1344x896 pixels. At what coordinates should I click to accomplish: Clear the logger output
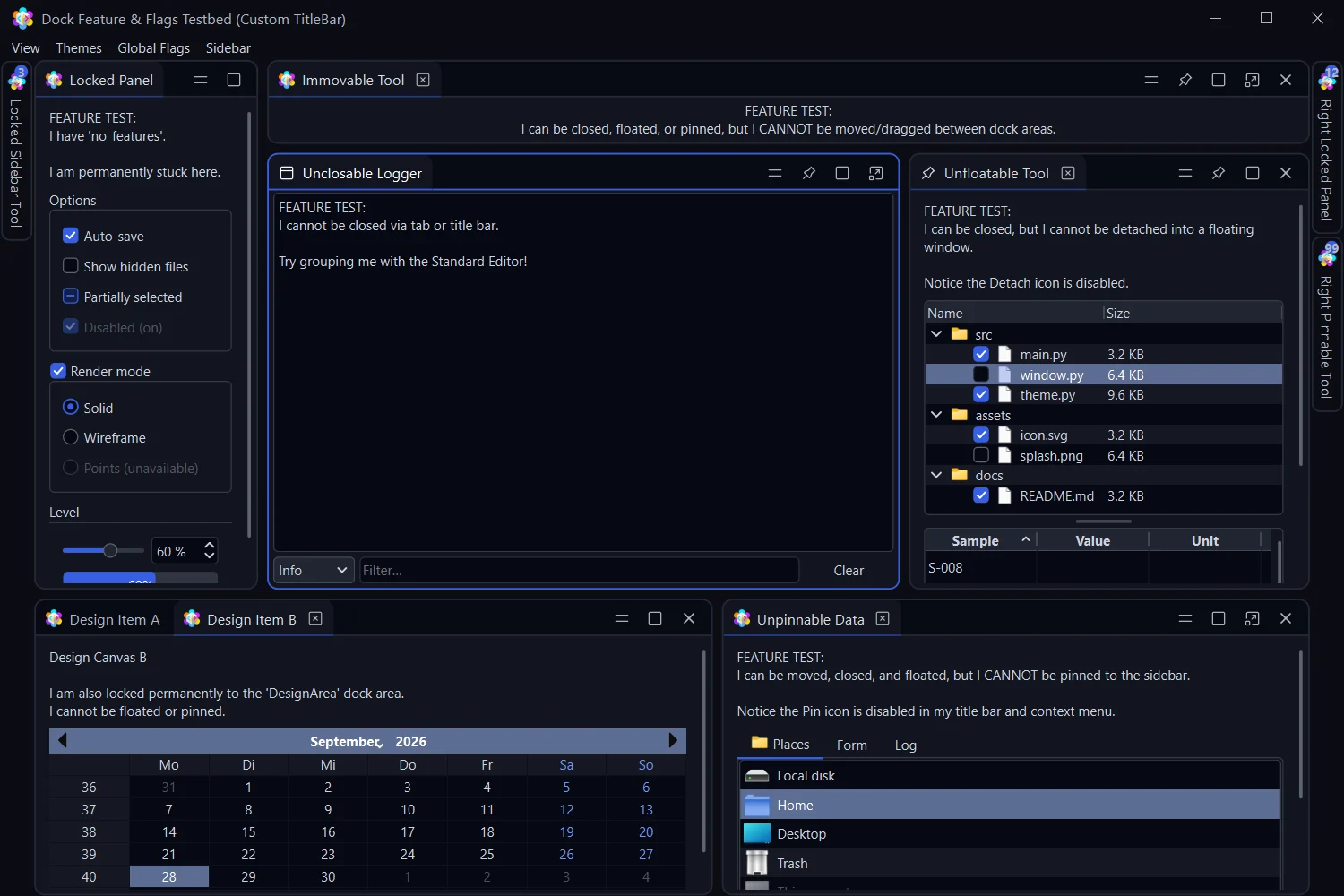(x=849, y=570)
